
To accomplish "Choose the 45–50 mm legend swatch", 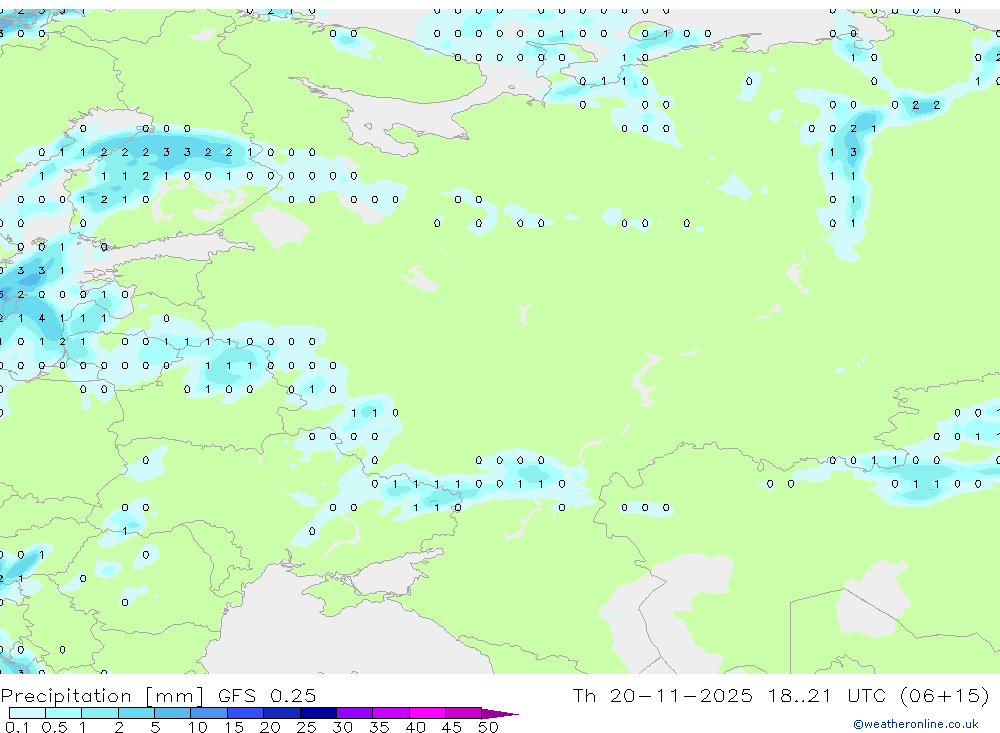I will coord(464,713).
